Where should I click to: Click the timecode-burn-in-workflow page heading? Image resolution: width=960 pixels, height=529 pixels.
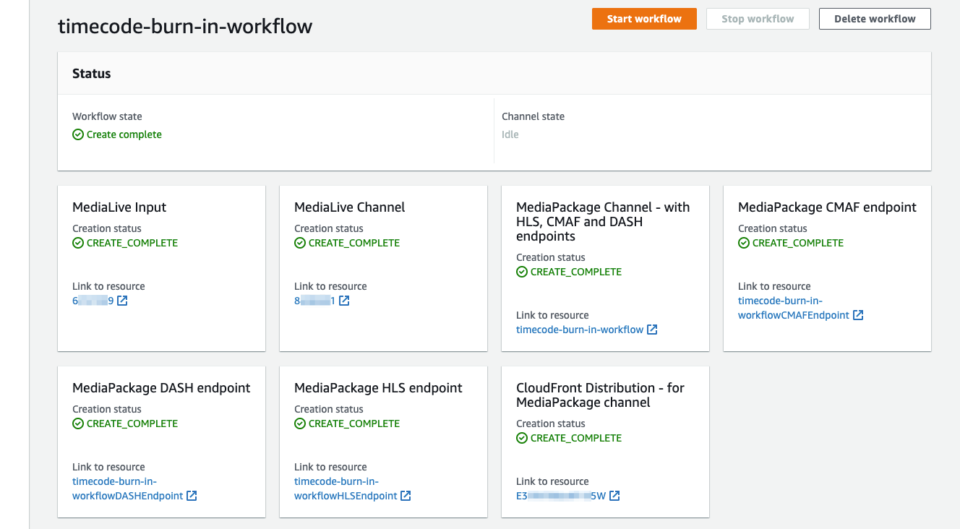click(185, 27)
